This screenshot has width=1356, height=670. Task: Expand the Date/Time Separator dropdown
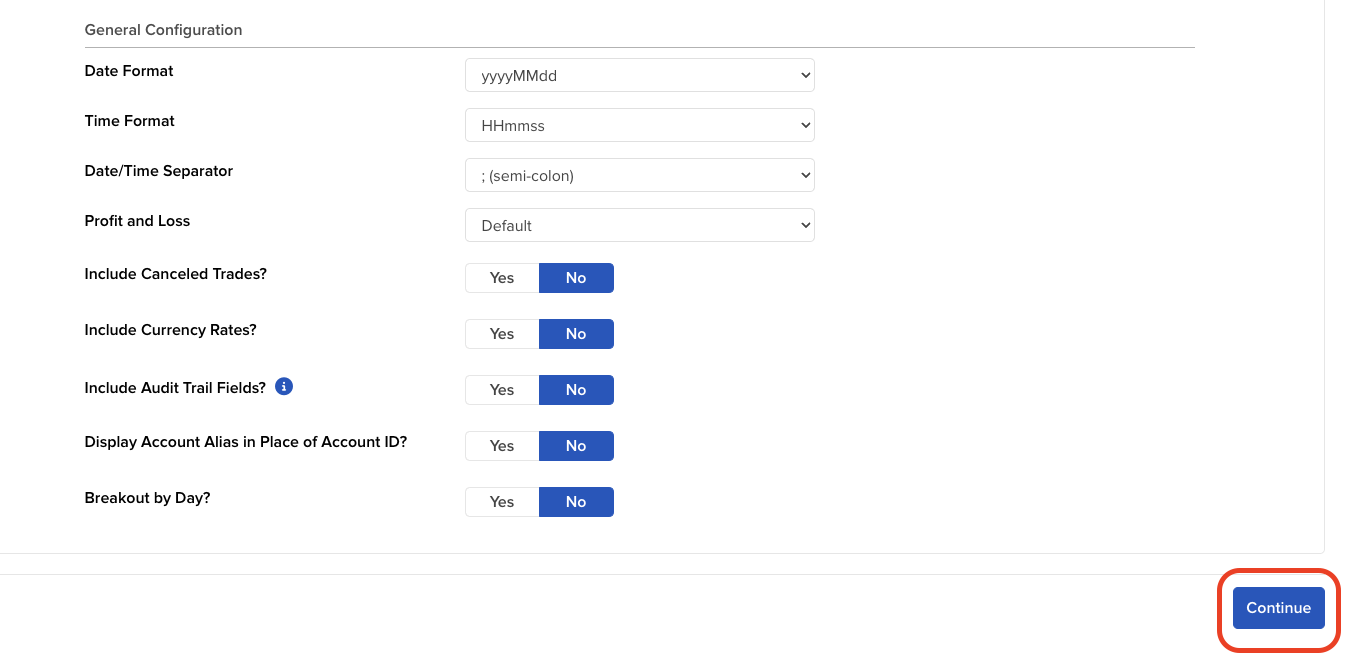[x=639, y=175]
